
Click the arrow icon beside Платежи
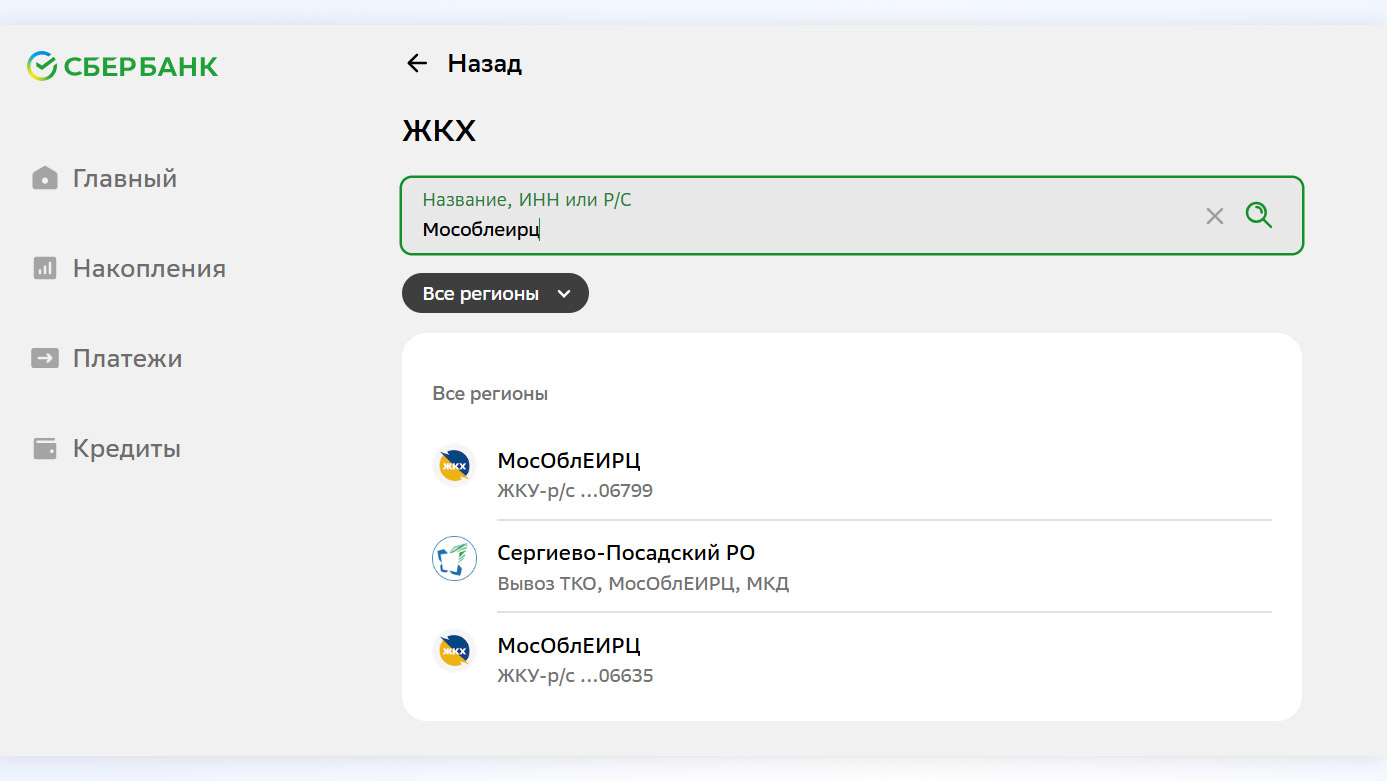pyautogui.click(x=45, y=359)
